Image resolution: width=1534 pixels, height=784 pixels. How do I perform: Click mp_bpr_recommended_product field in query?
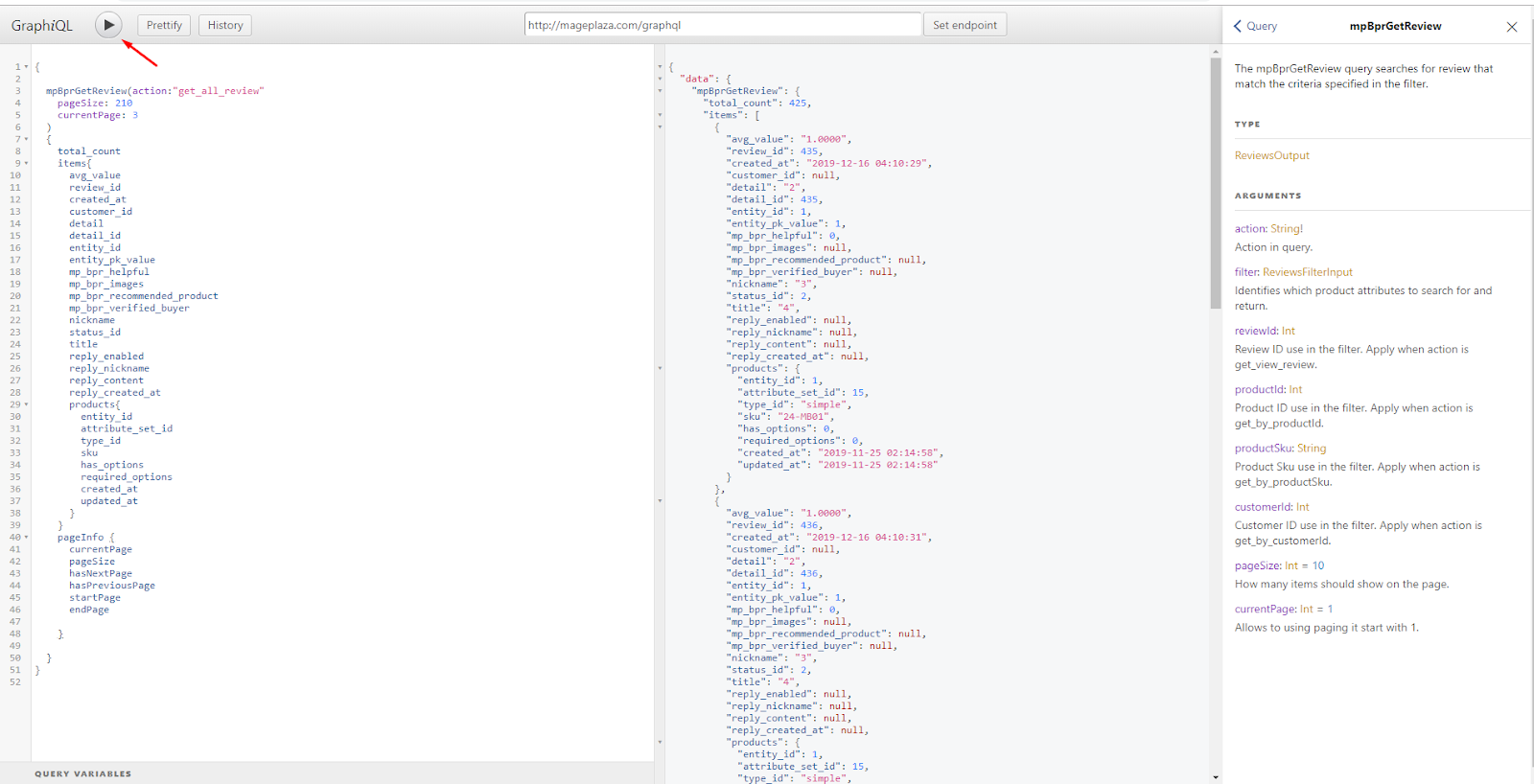tap(144, 296)
